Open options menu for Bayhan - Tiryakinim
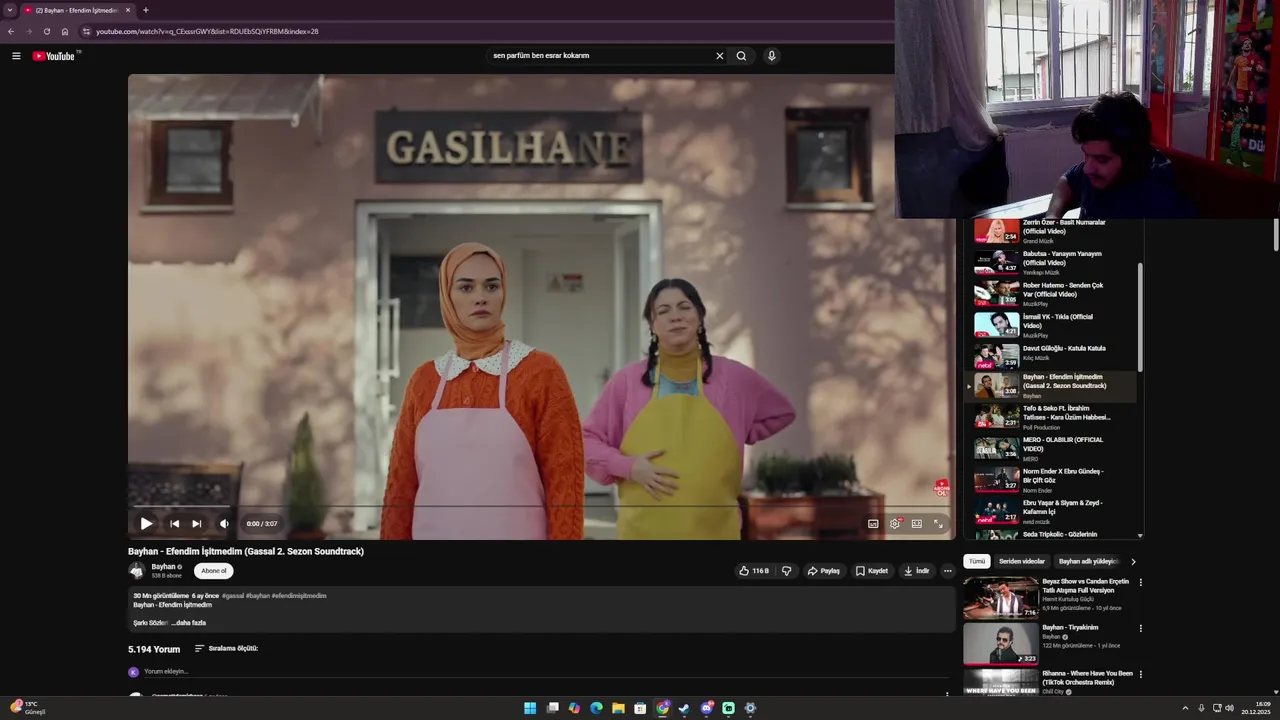Image resolution: width=1280 pixels, height=720 pixels. [1140, 628]
